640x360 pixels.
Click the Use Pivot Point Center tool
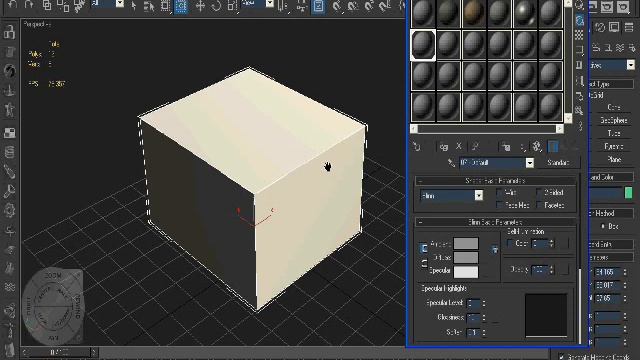[x=282, y=6]
